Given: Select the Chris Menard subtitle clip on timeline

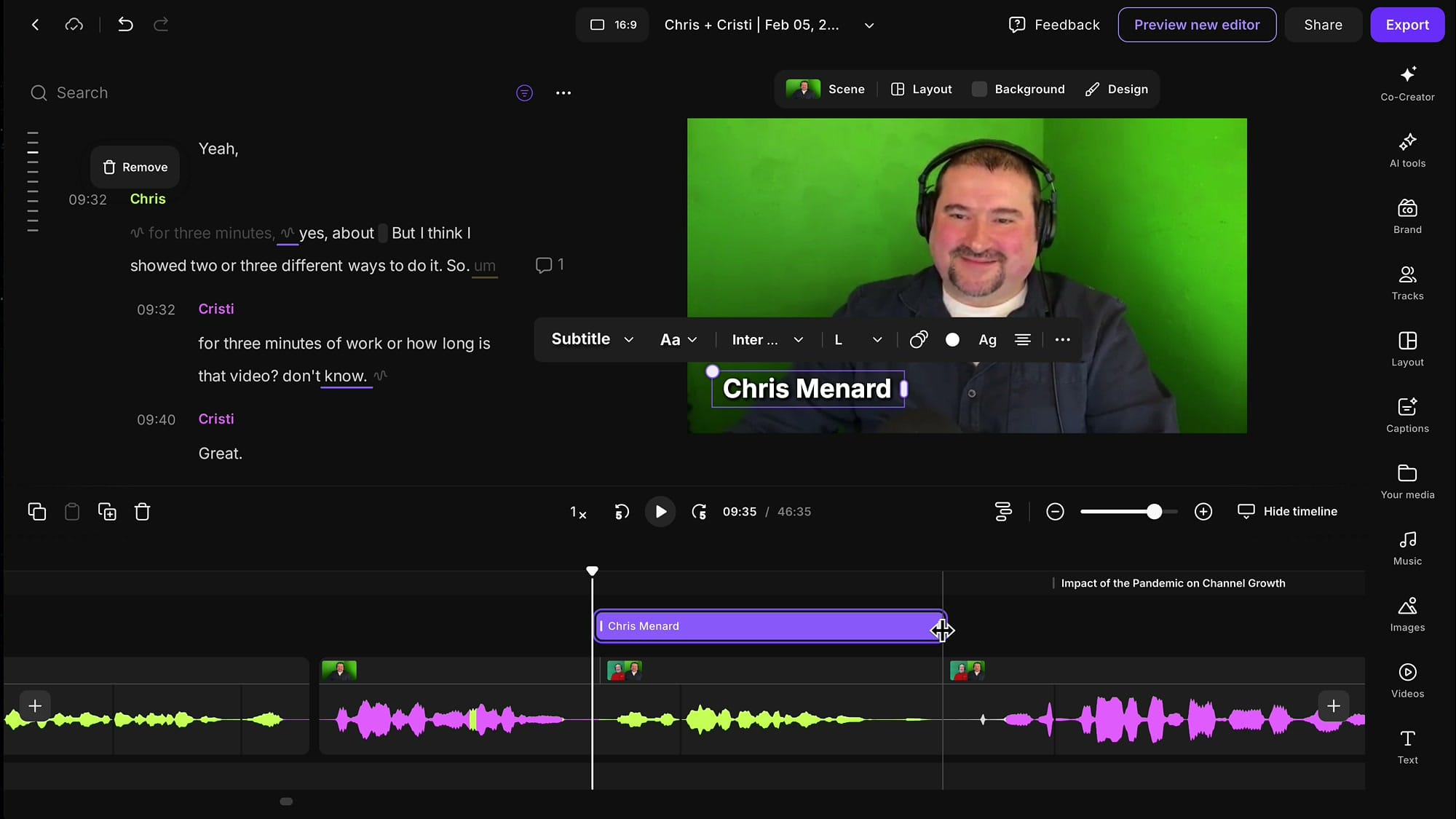Looking at the screenshot, I should click(x=768, y=625).
